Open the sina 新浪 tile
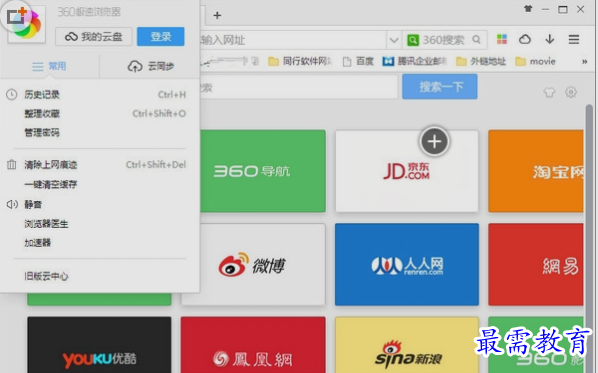 click(x=407, y=345)
